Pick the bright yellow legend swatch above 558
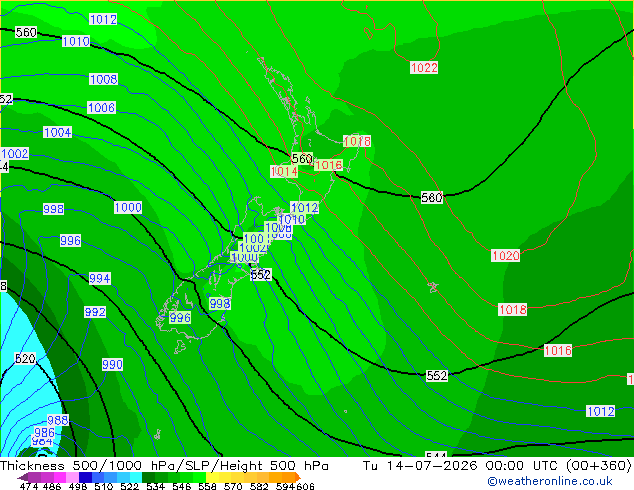The image size is (634, 490). [x=212, y=477]
